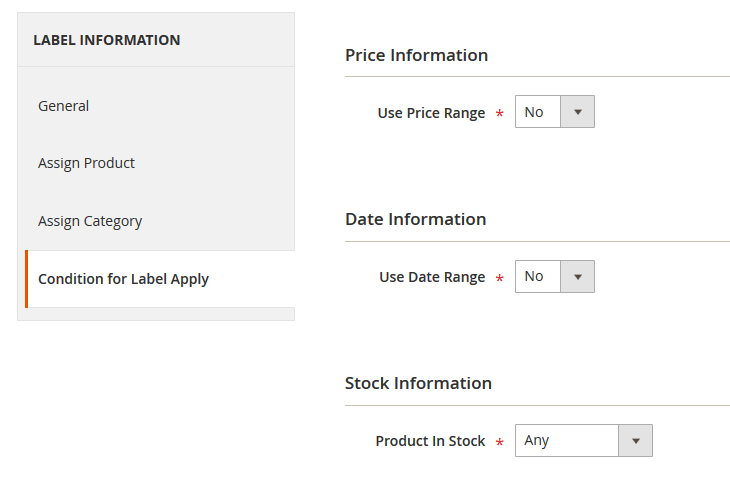Expand the Product In Stock dropdown
730x485 pixels.
coord(567,440)
